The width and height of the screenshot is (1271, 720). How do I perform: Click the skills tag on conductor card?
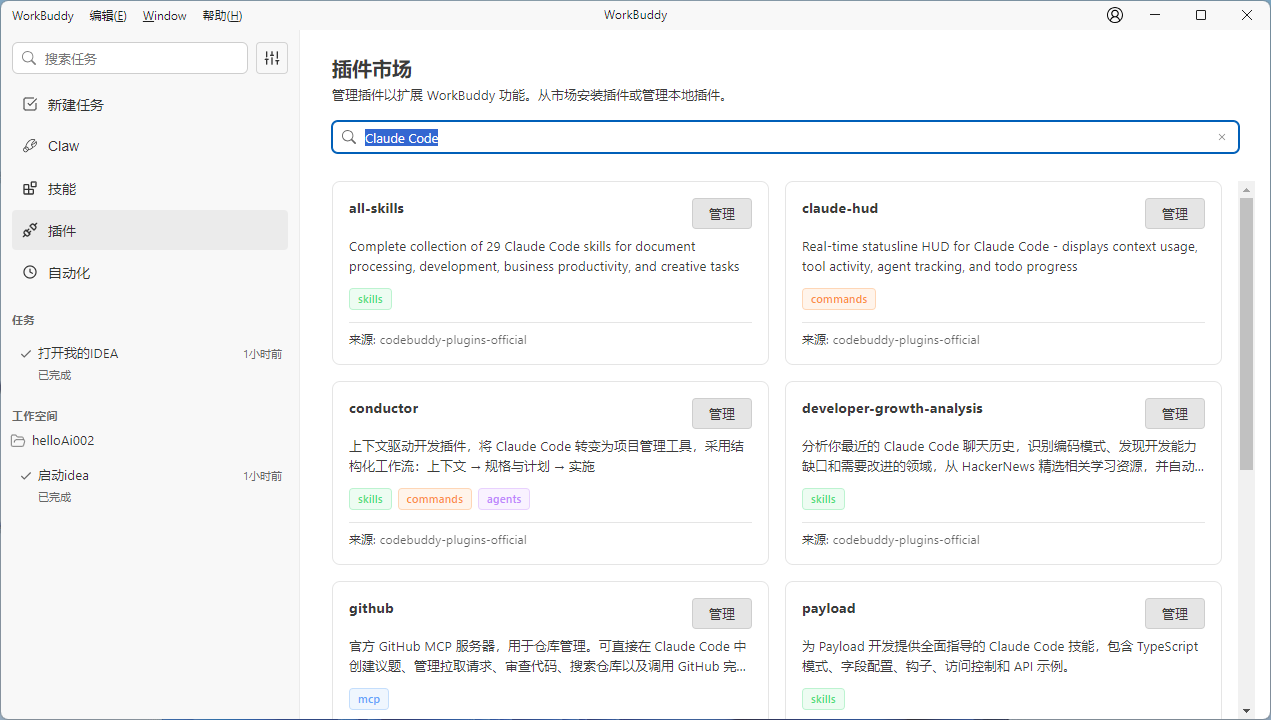(x=370, y=499)
